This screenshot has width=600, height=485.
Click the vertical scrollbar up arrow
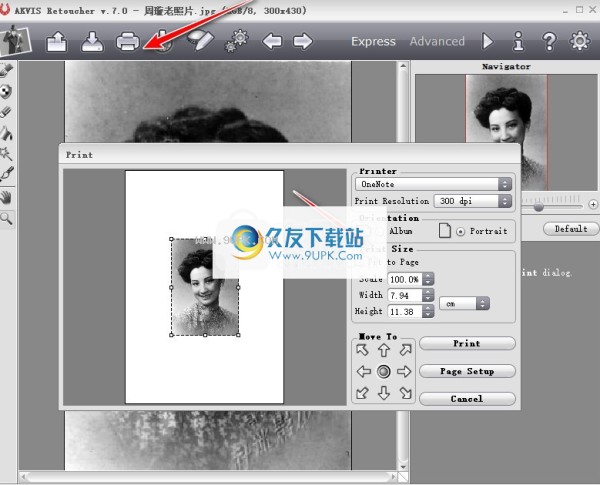tap(403, 66)
